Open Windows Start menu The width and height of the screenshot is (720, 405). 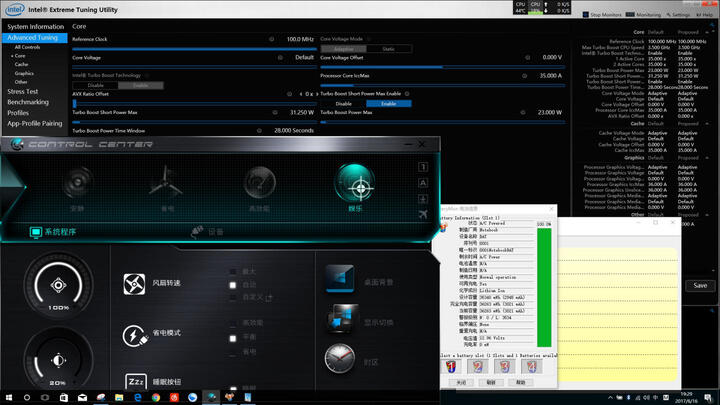pyautogui.click(x=8, y=397)
